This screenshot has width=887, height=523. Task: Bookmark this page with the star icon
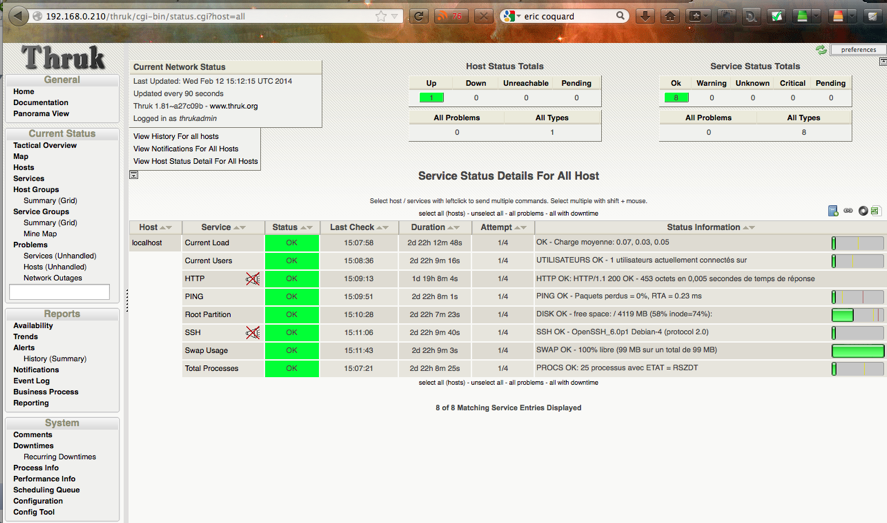click(381, 16)
